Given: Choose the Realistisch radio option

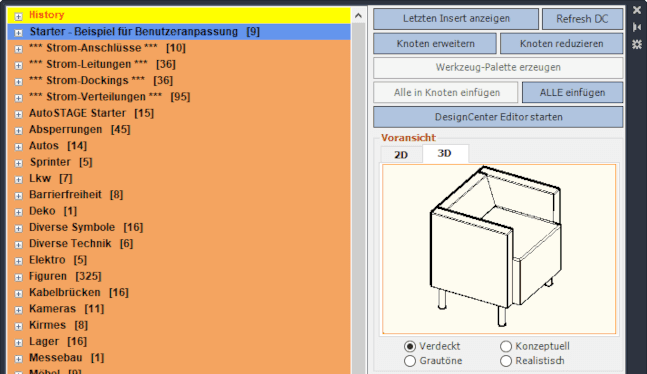Looking at the screenshot, I should coord(506,361).
